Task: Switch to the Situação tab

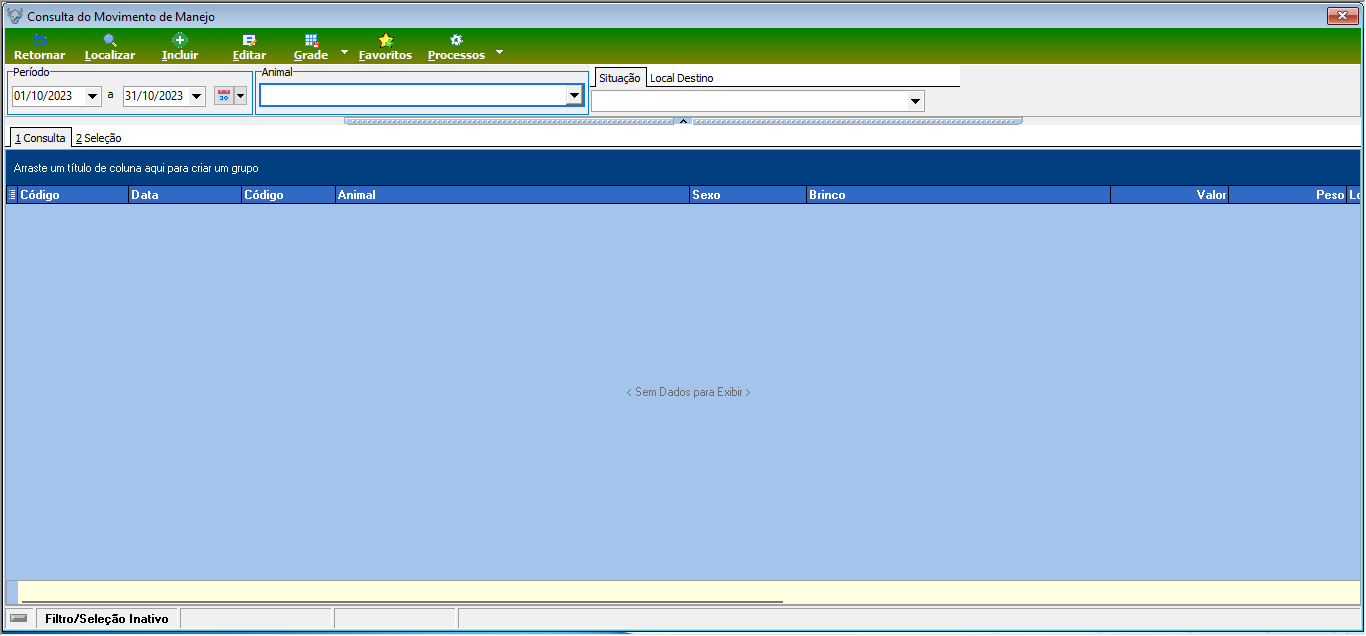Action: tap(620, 78)
